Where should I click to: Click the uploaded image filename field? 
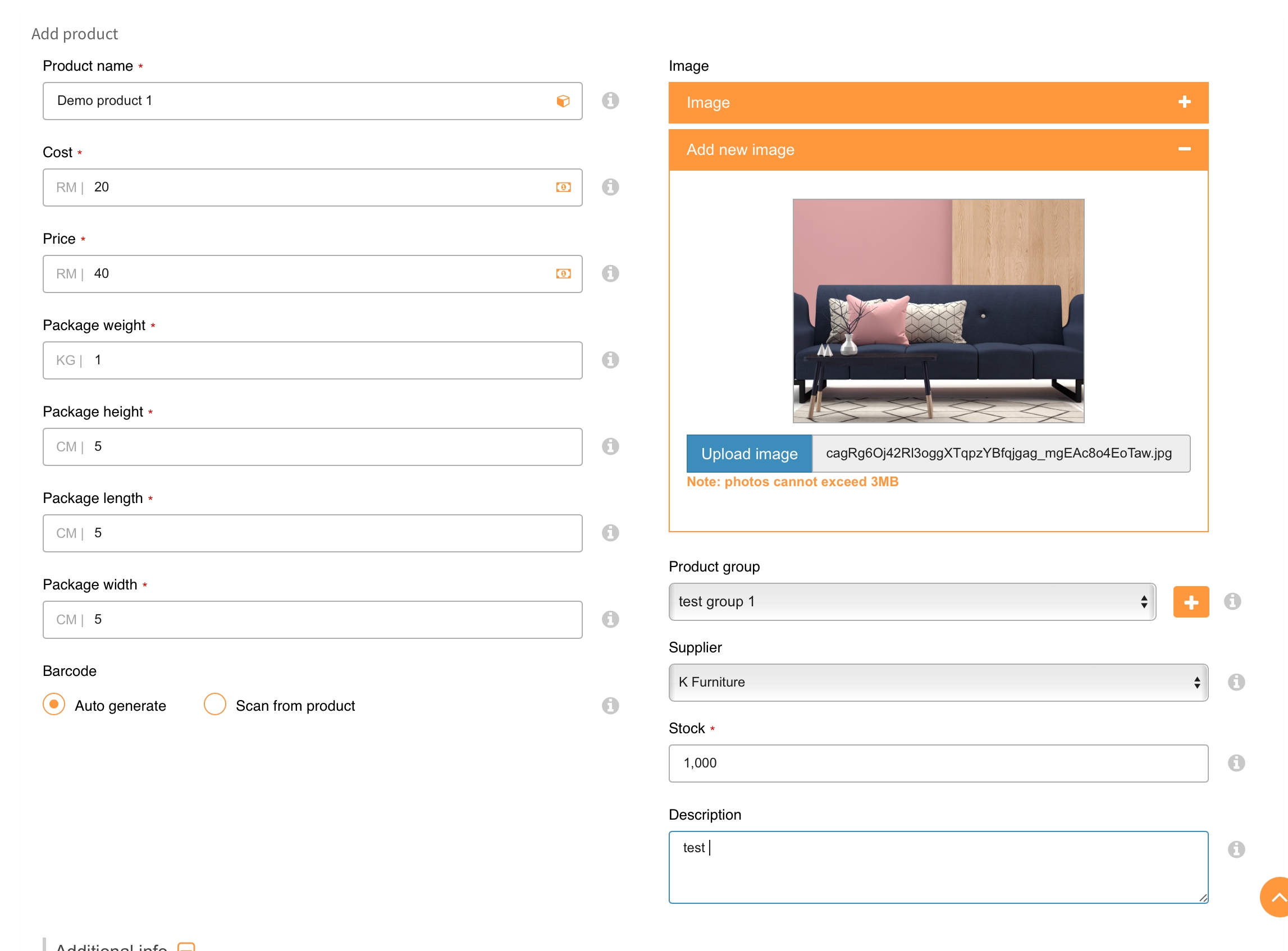(x=999, y=454)
